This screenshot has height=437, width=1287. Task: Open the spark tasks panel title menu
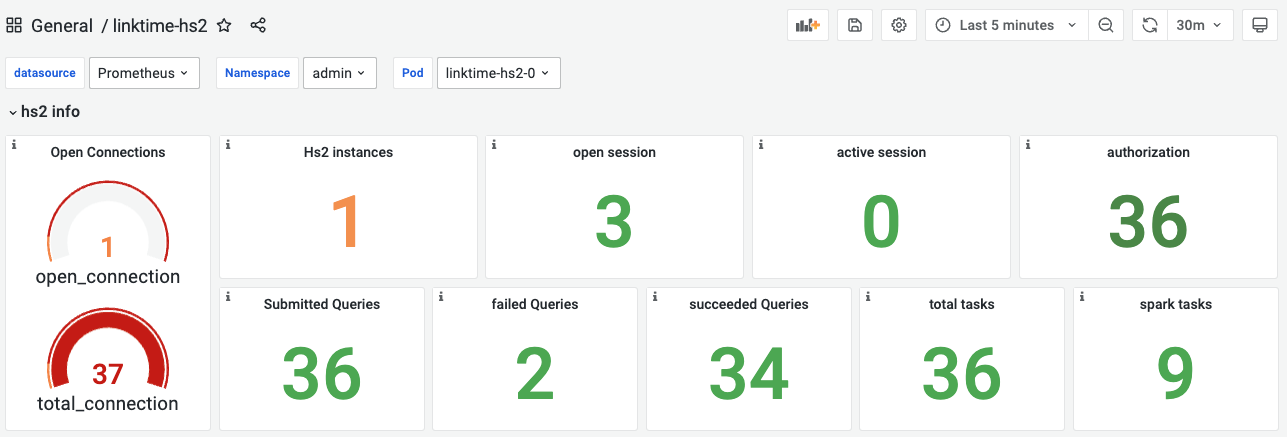tap(1176, 304)
